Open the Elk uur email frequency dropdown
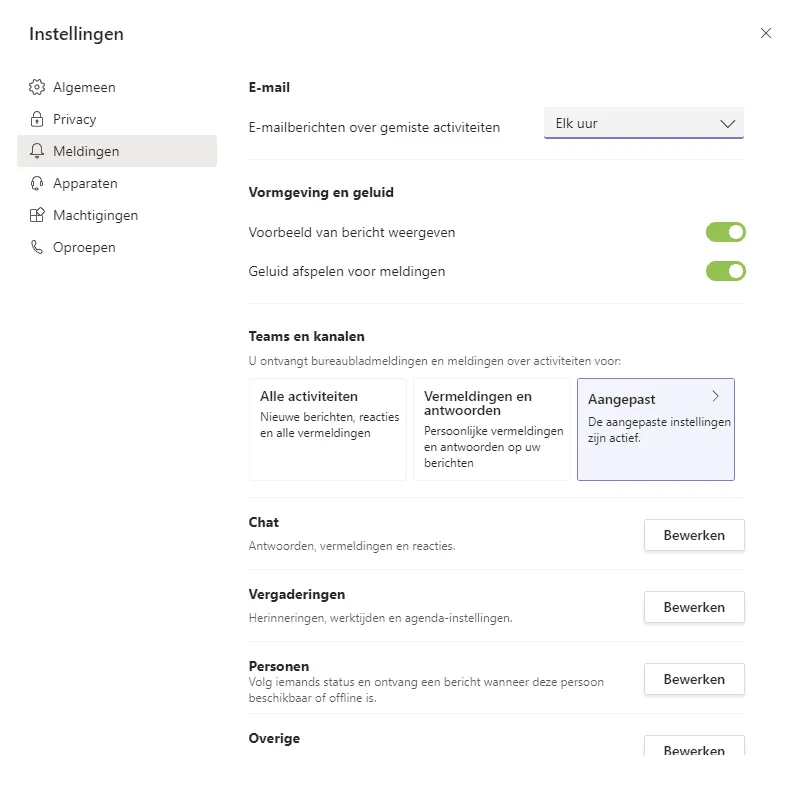The image size is (787, 787). [643, 123]
